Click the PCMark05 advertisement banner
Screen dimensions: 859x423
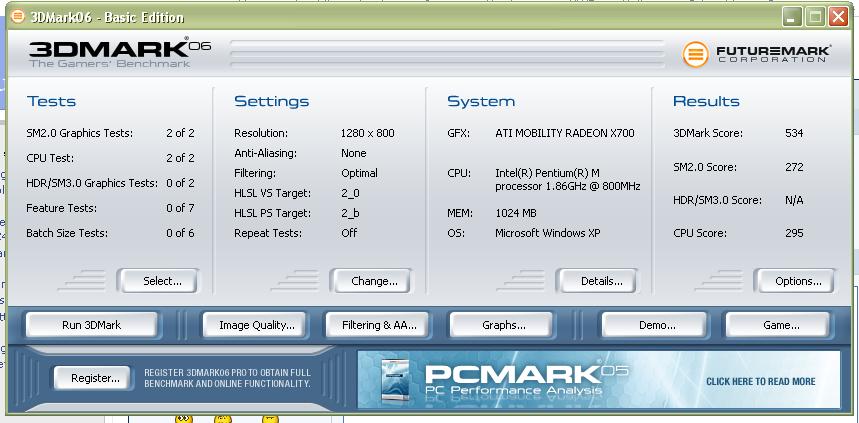[599, 379]
